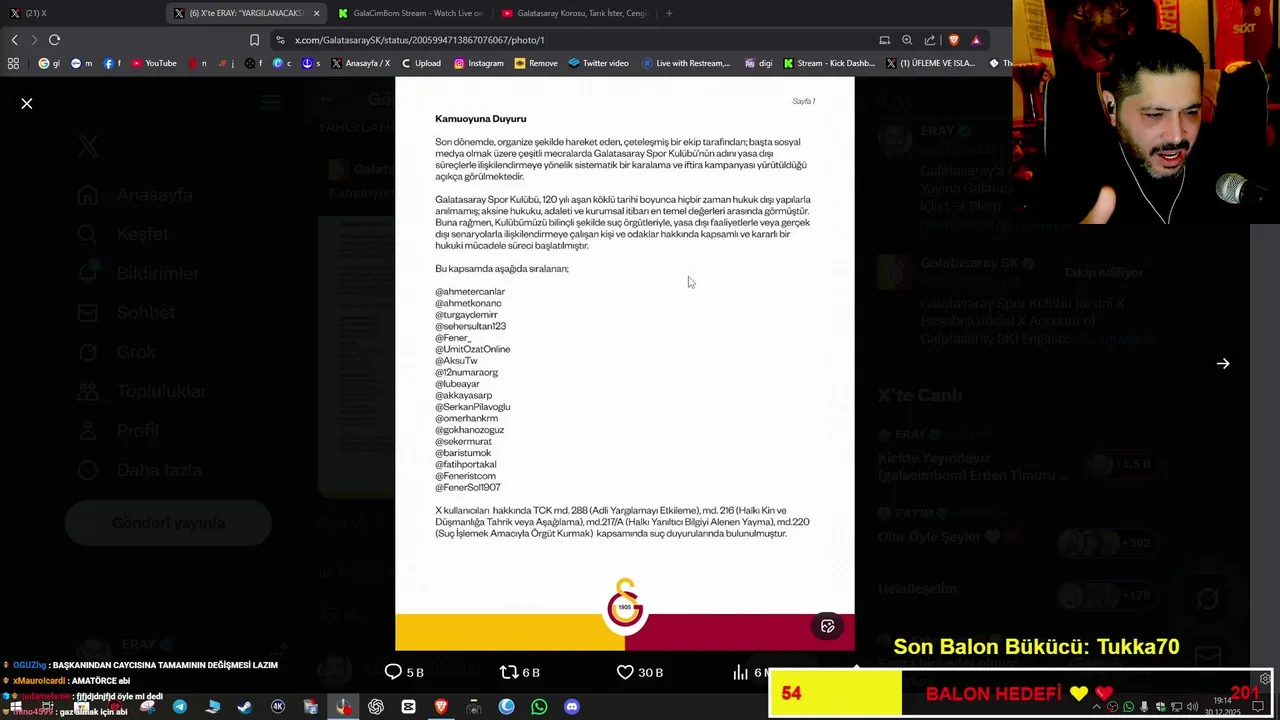Viewport: 1280px width, 720px height.
Task: Open Steam from the taskbar
Action: point(245,707)
